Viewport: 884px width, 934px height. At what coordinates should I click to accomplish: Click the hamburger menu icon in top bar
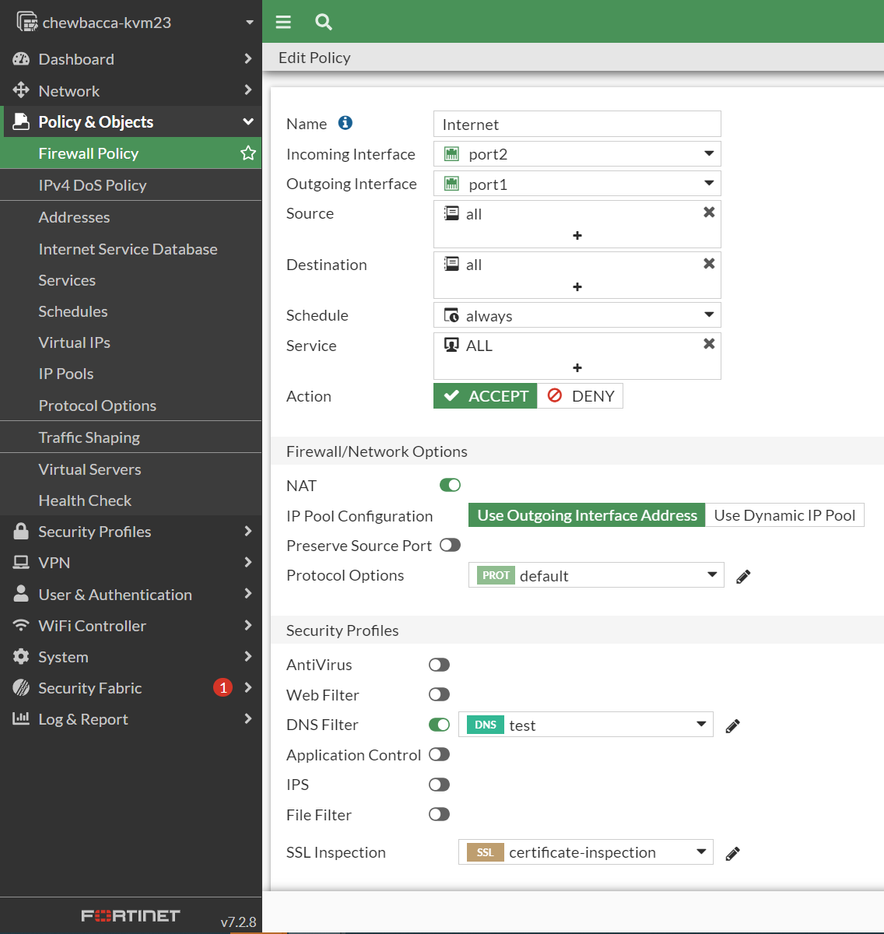pyautogui.click(x=283, y=22)
